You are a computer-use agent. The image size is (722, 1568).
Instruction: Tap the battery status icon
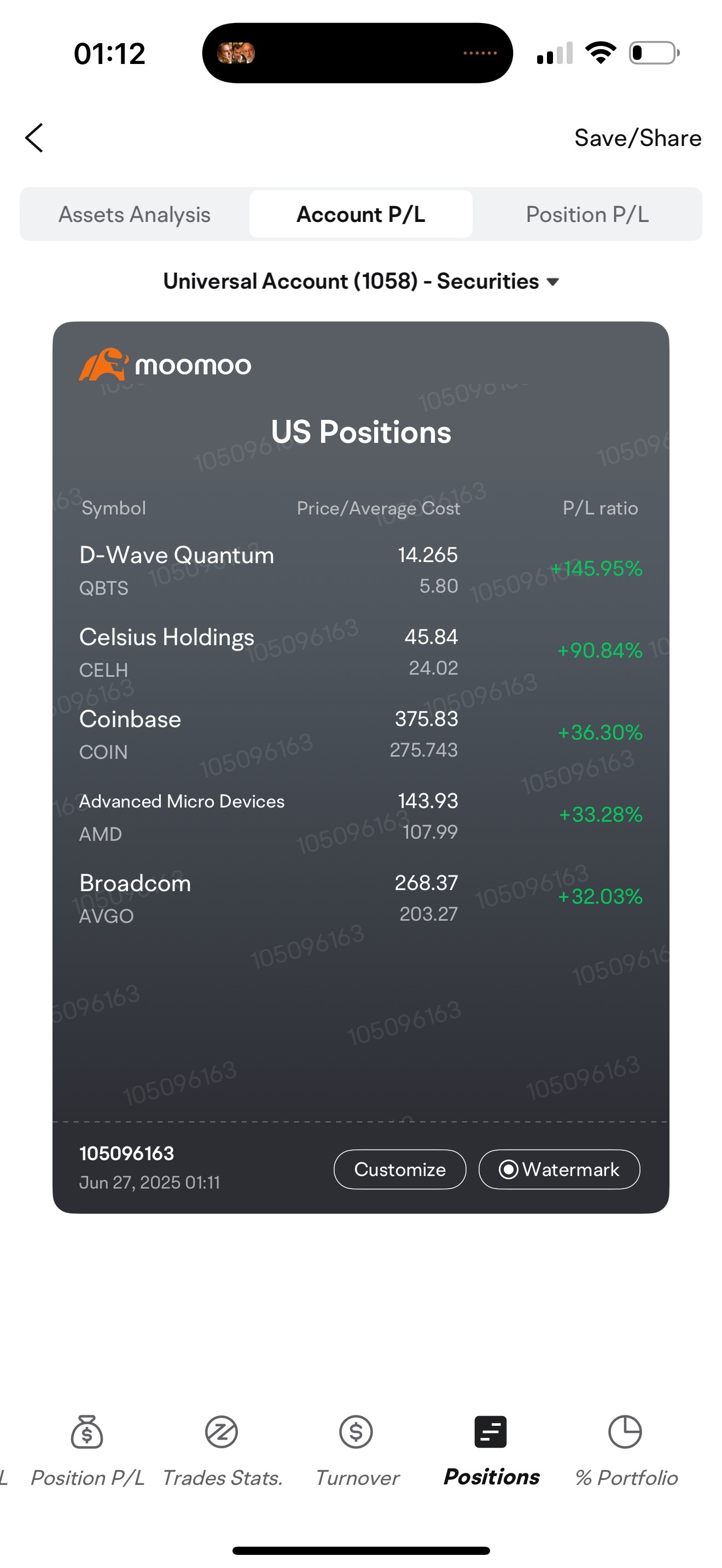pos(654,53)
